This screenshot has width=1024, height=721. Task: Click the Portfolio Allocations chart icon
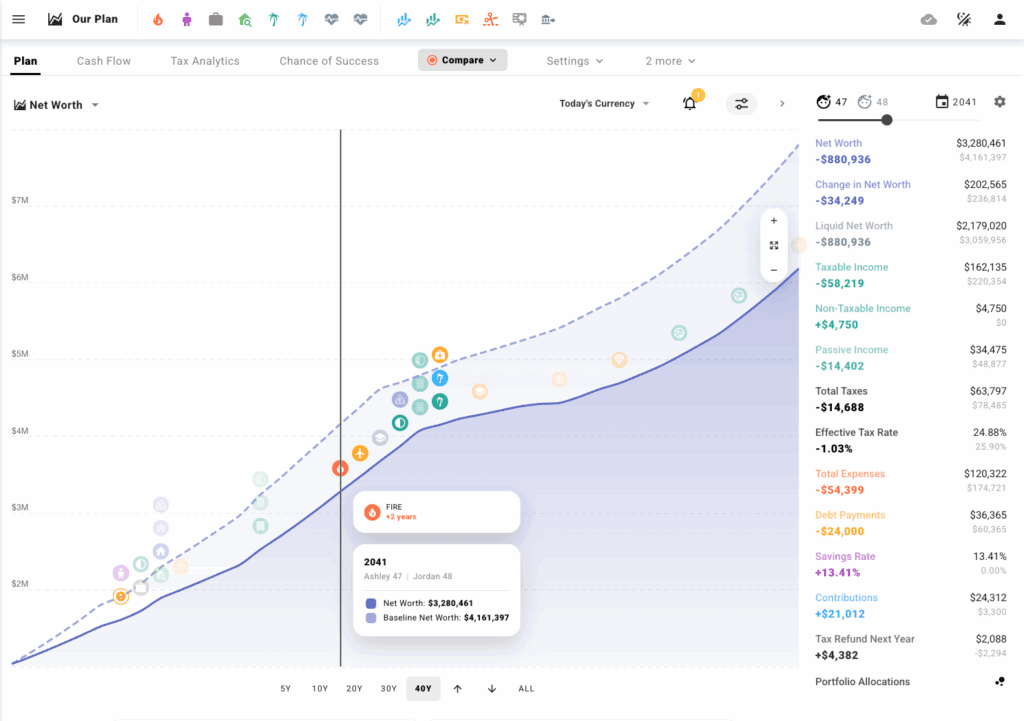pos(999,682)
